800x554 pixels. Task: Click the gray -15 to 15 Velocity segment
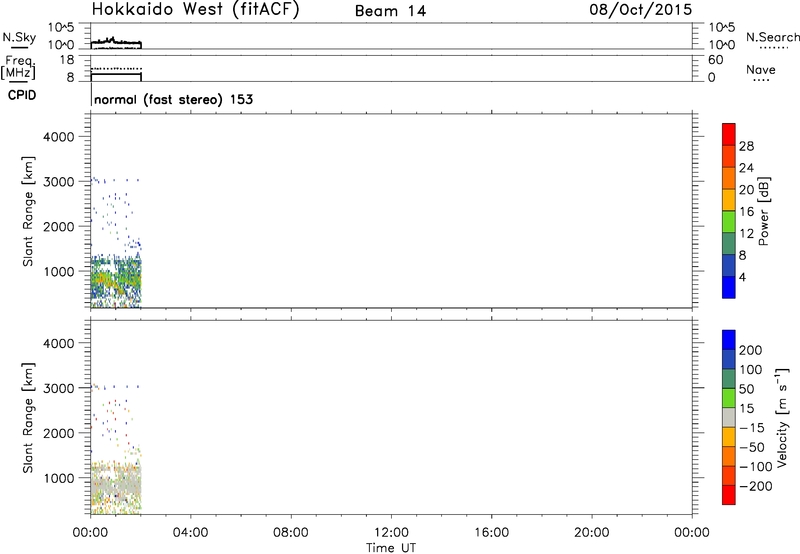[729, 417]
